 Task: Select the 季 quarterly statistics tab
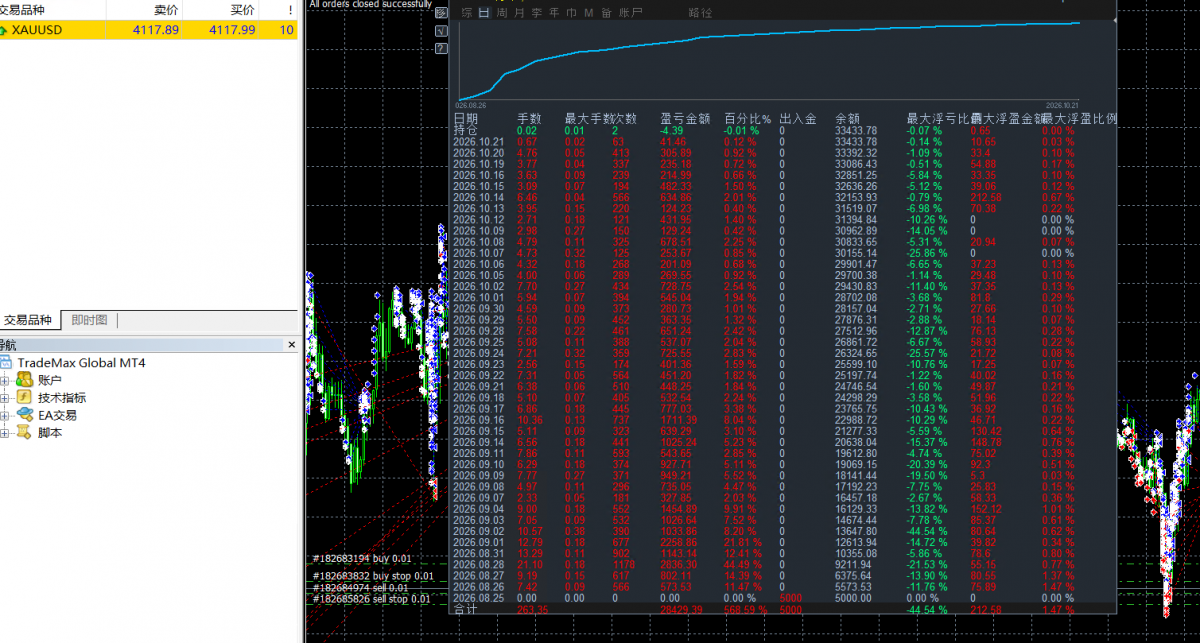pos(538,13)
